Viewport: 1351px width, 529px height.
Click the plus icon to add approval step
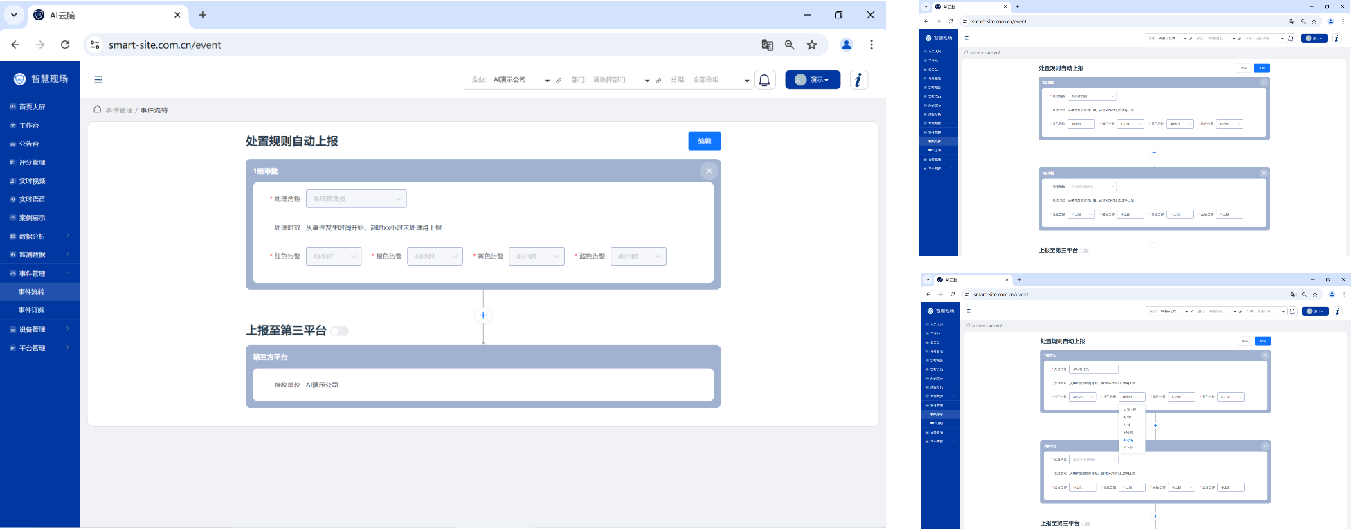pyautogui.click(x=483, y=315)
